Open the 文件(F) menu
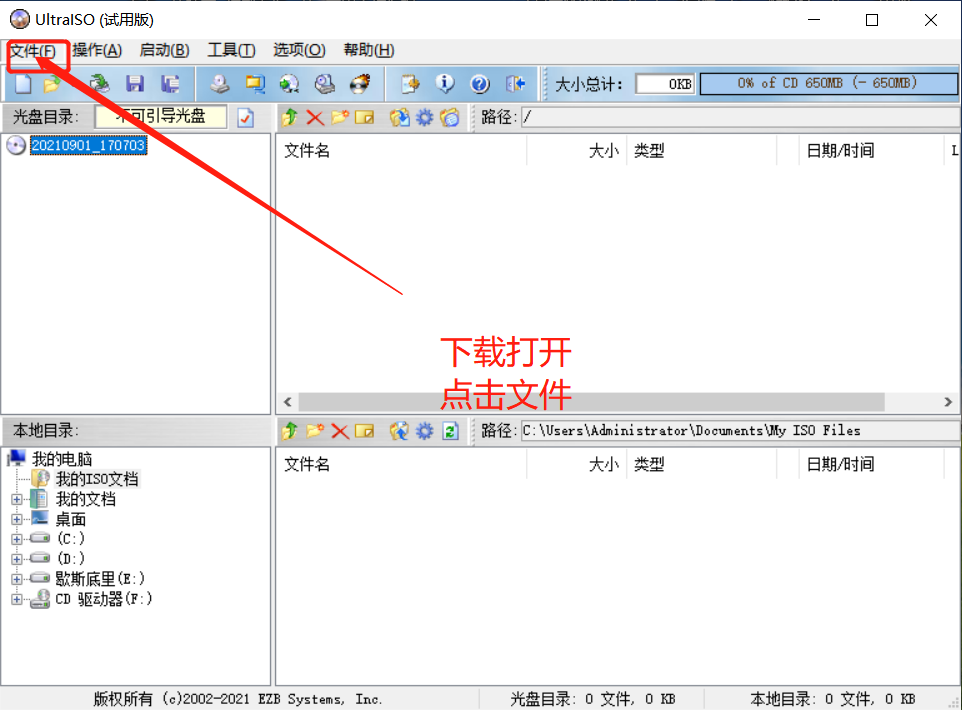The image size is (962, 710). click(33, 50)
